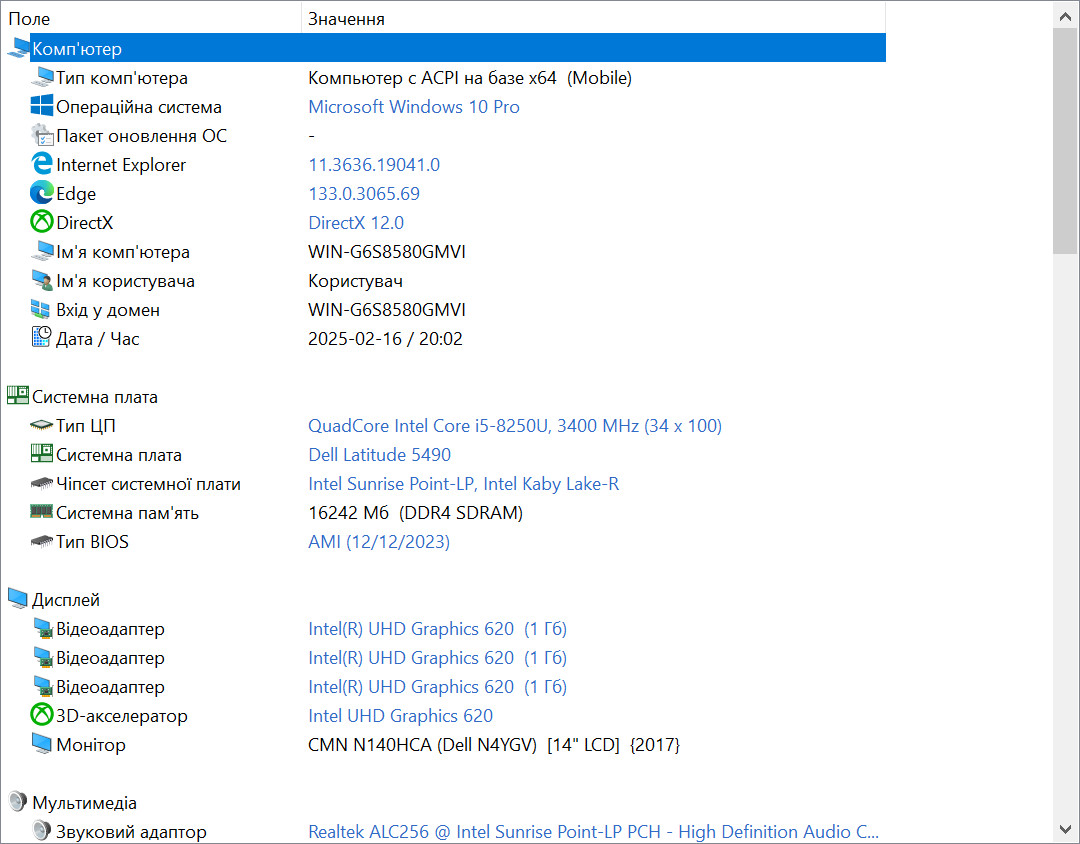
Task: Click the Поле column header
Action: click(x=151, y=19)
